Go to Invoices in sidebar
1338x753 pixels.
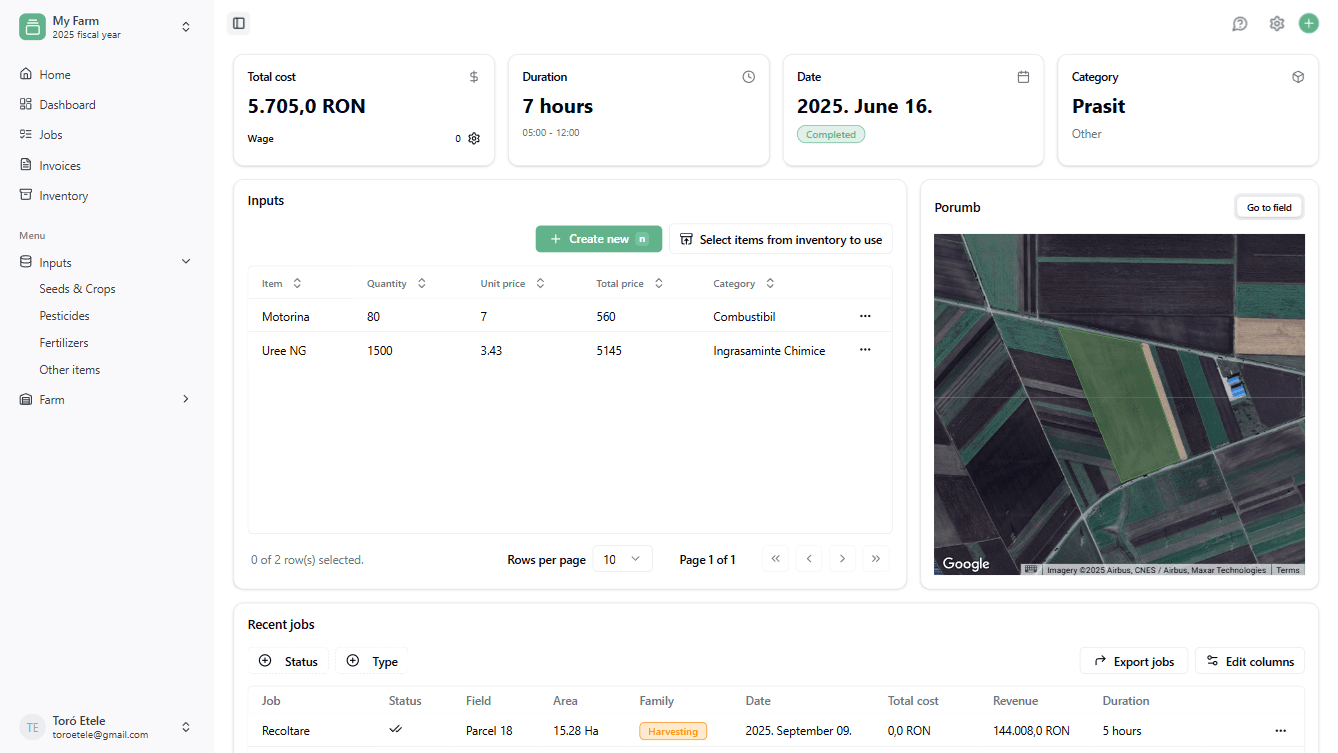pos(60,166)
